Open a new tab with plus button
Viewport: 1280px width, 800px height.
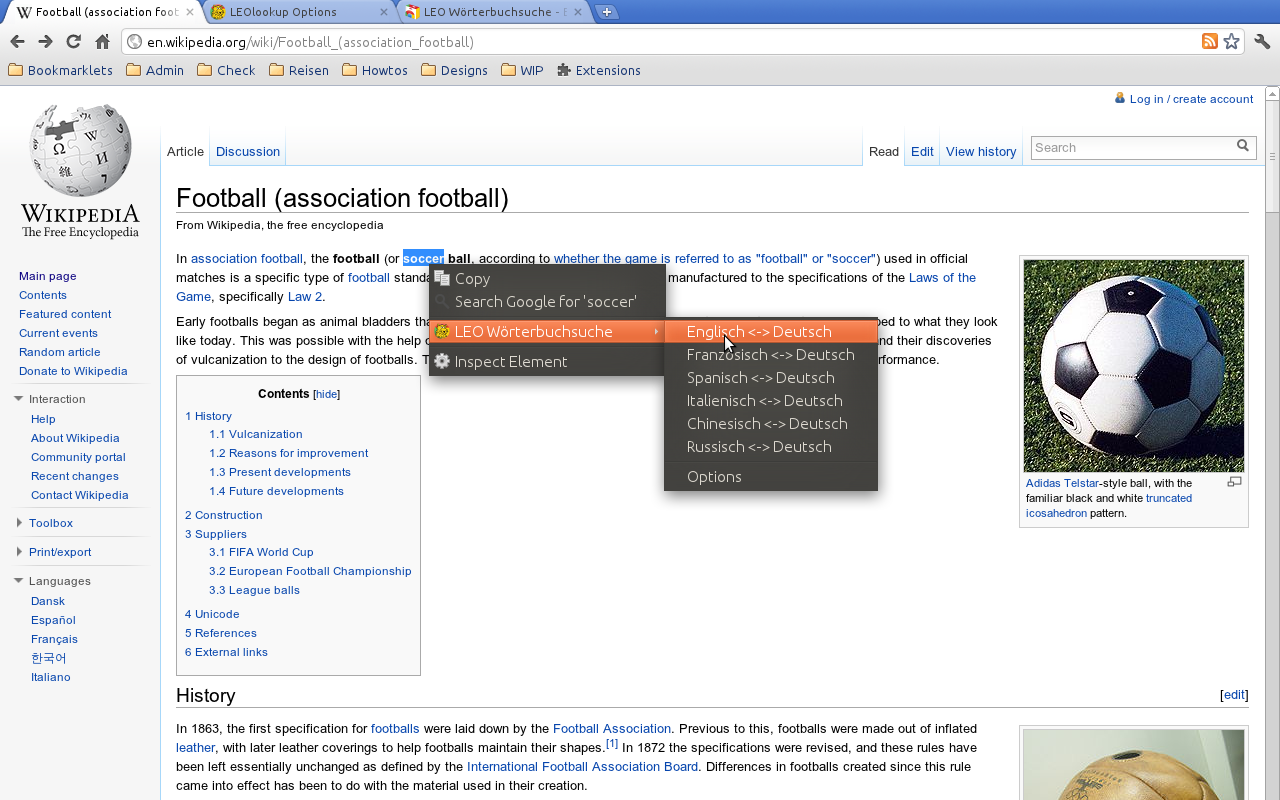607,12
